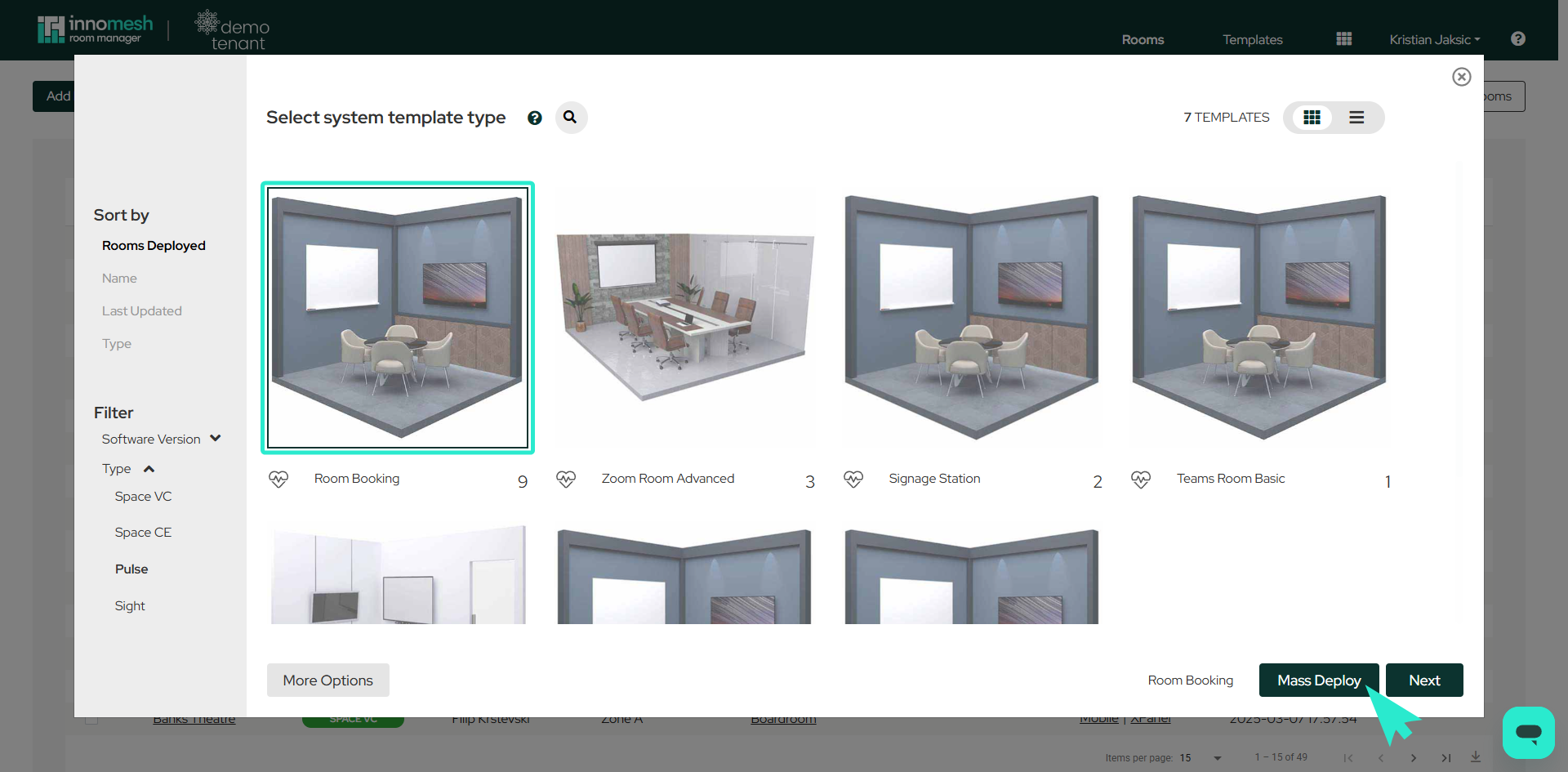Download the rooms list
1568x772 pixels.
1476,757
